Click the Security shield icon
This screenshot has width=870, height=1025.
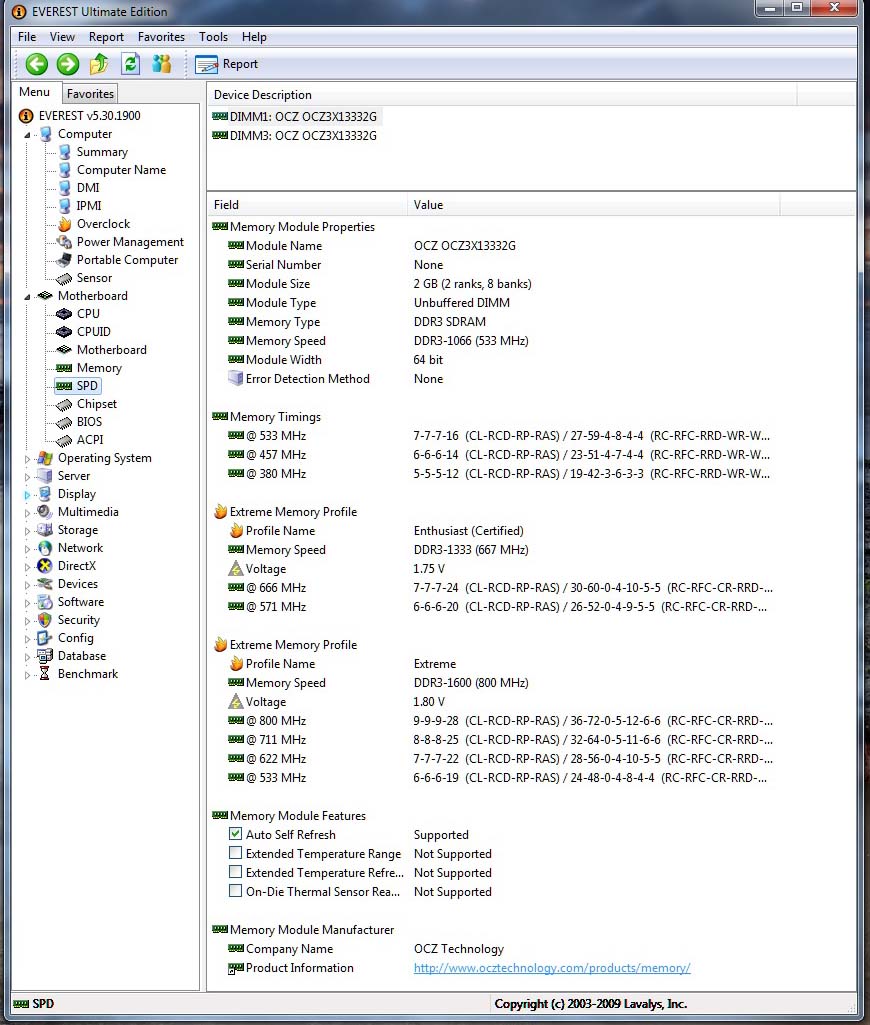[x=44, y=620]
